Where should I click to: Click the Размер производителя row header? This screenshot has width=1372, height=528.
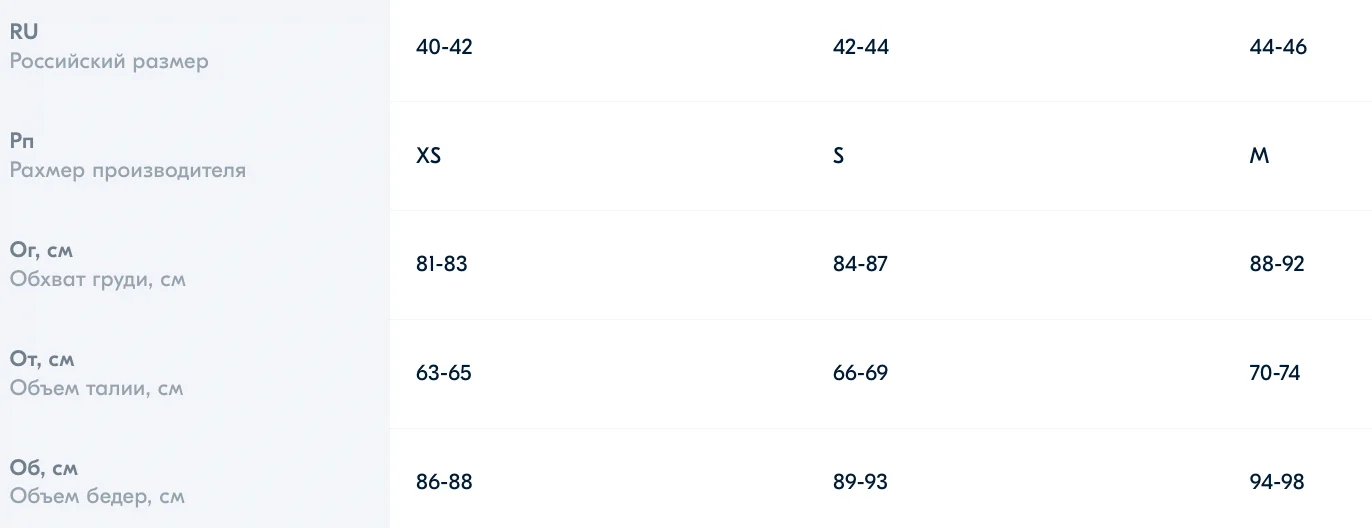(195, 156)
